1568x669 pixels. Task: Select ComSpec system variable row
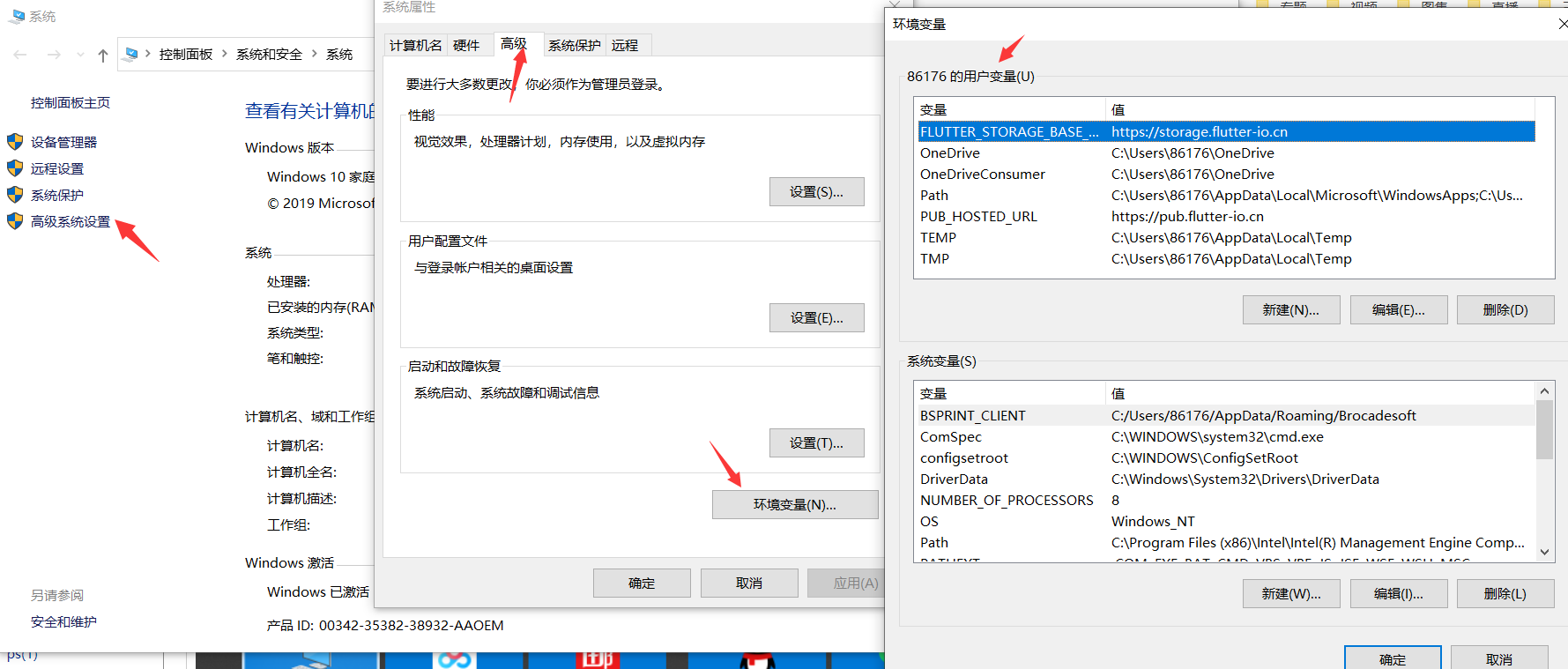(x=1226, y=436)
